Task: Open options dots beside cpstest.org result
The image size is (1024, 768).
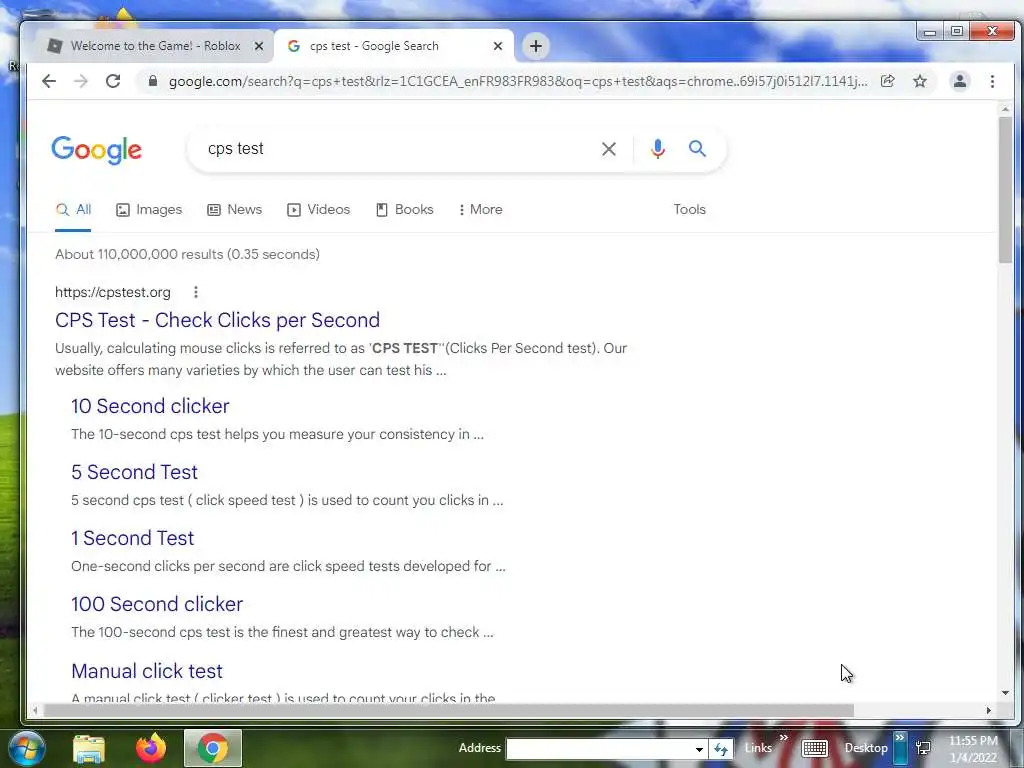Action: click(x=195, y=292)
